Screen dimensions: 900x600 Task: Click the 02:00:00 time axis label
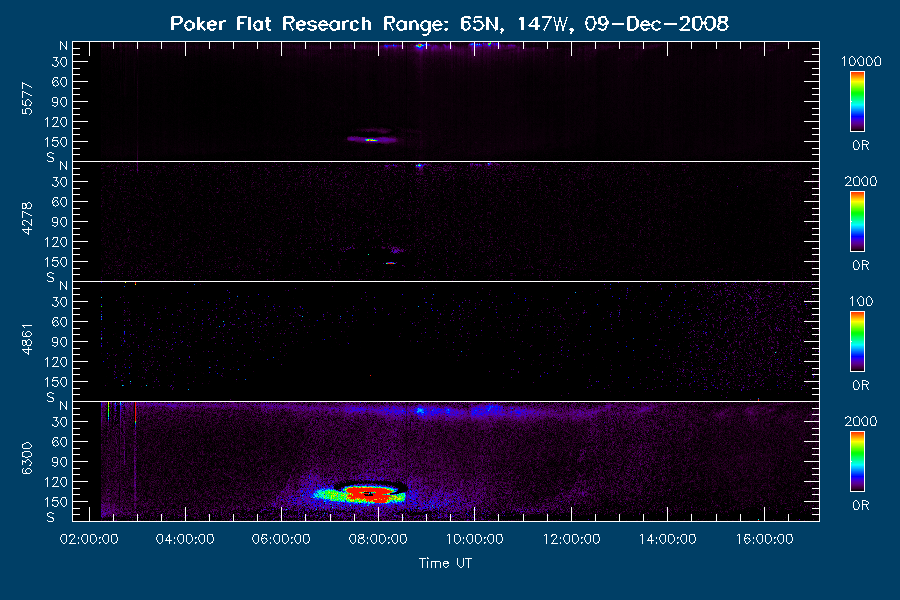(89, 539)
